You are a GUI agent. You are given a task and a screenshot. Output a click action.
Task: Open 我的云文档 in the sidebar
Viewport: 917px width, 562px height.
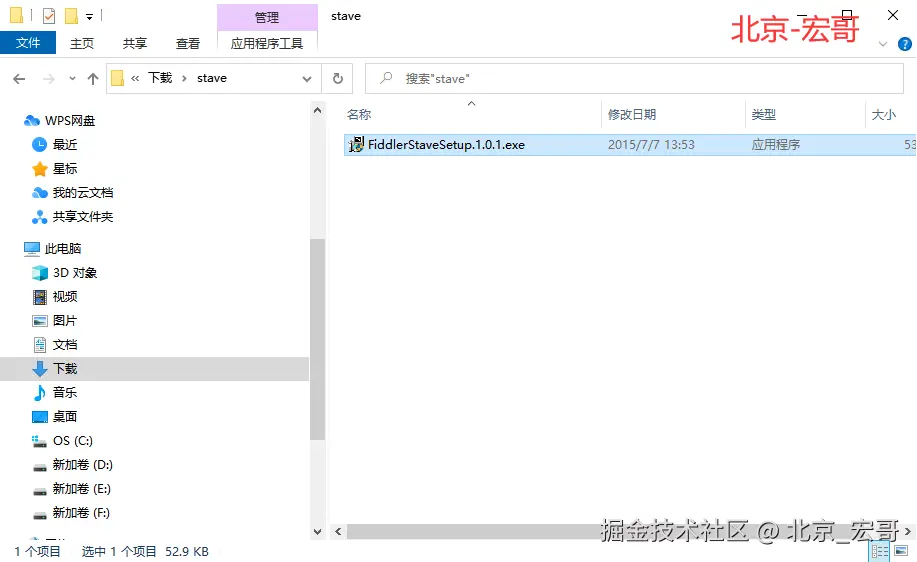(x=82, y=192)
